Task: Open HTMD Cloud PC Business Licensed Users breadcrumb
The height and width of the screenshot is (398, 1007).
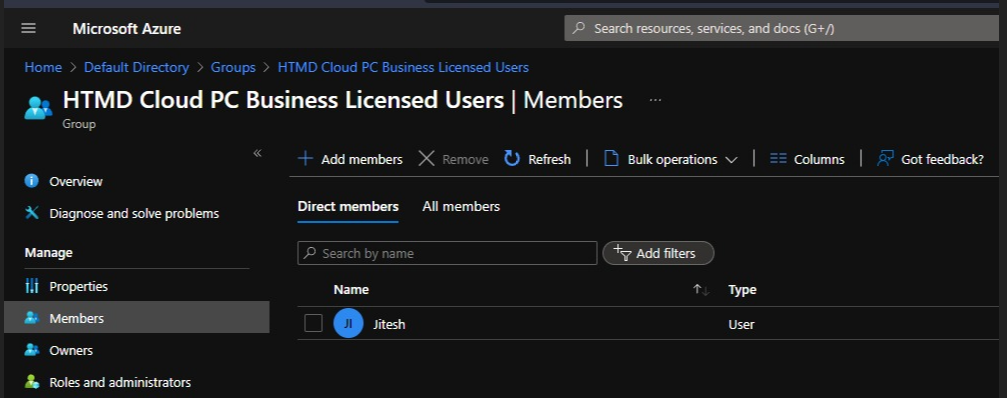Action: coord(403,67)
